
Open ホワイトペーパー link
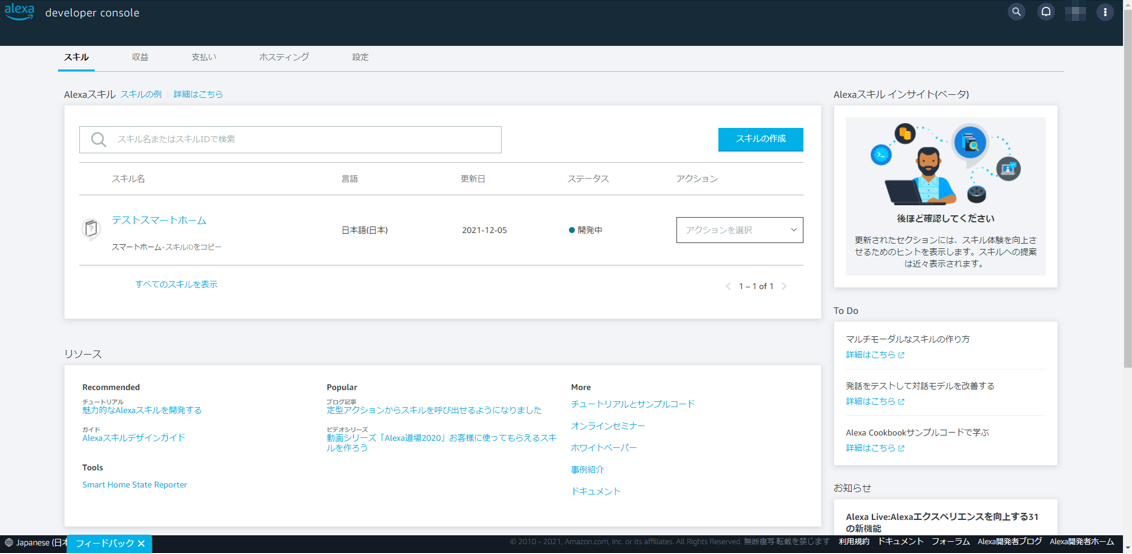tap(604, 448)
